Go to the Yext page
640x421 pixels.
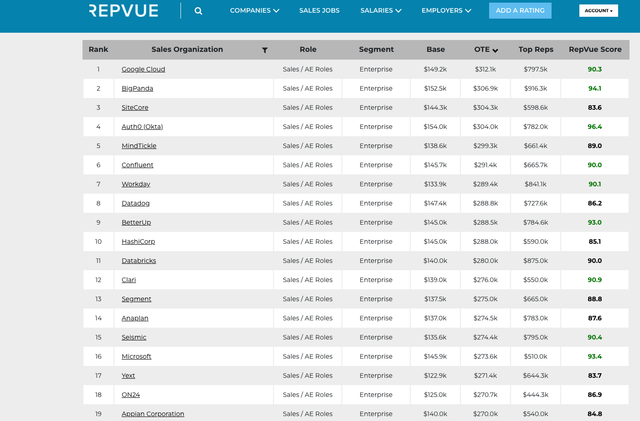[x=128, y=376]
